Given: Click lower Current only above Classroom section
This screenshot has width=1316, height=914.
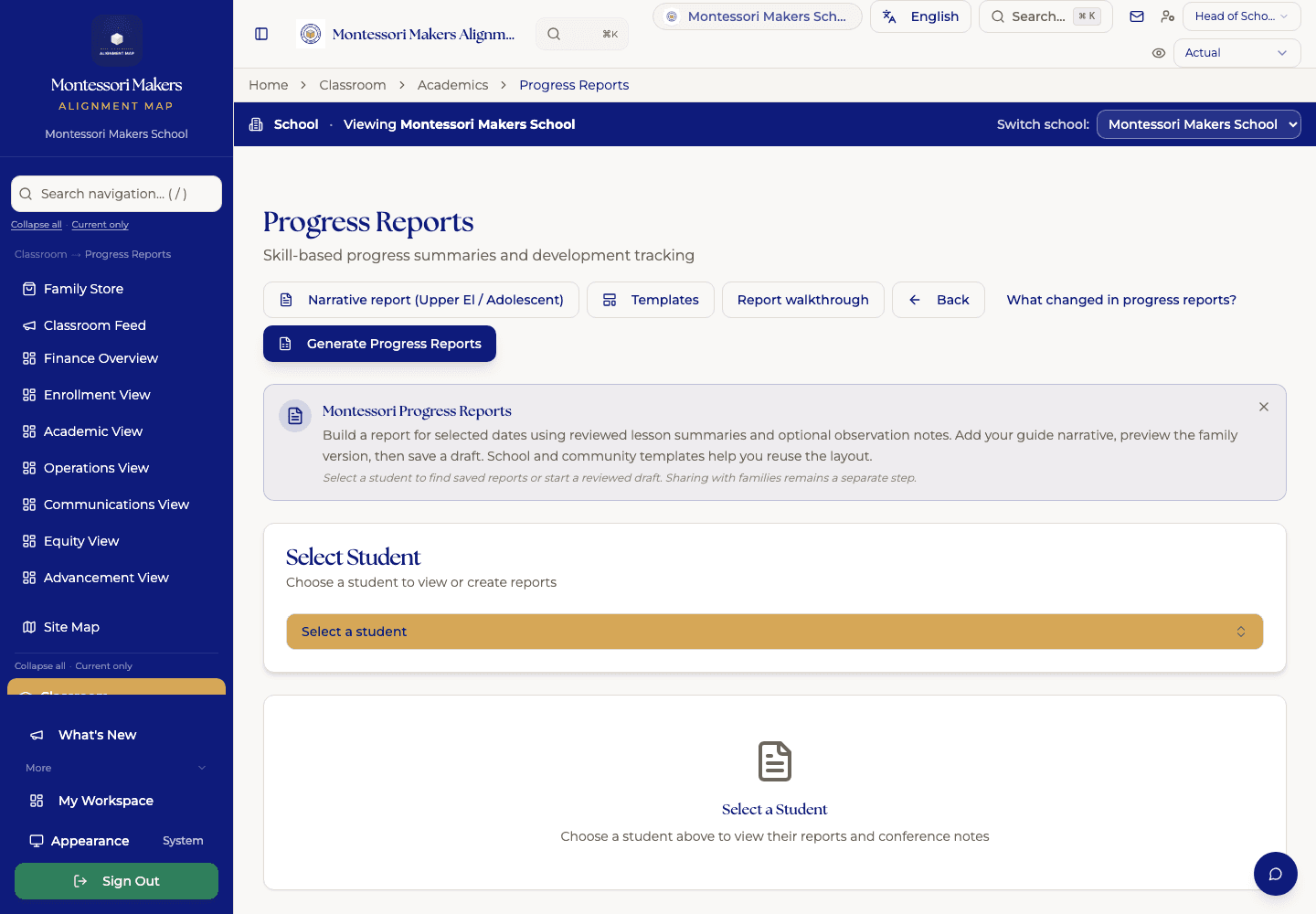Looking at the screenshot, I should tap(104, 666).
